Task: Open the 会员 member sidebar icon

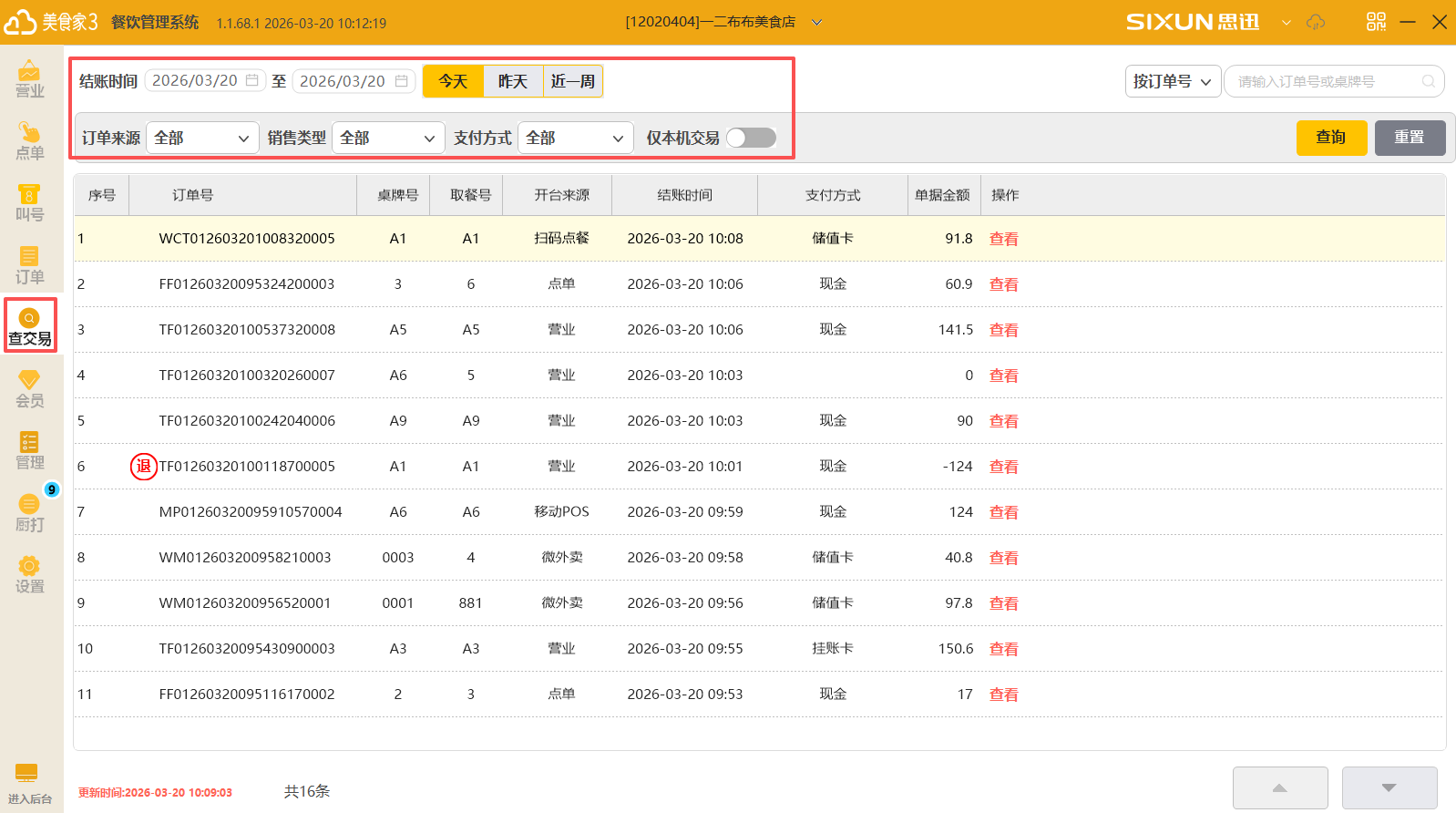Action: (29, 389)
